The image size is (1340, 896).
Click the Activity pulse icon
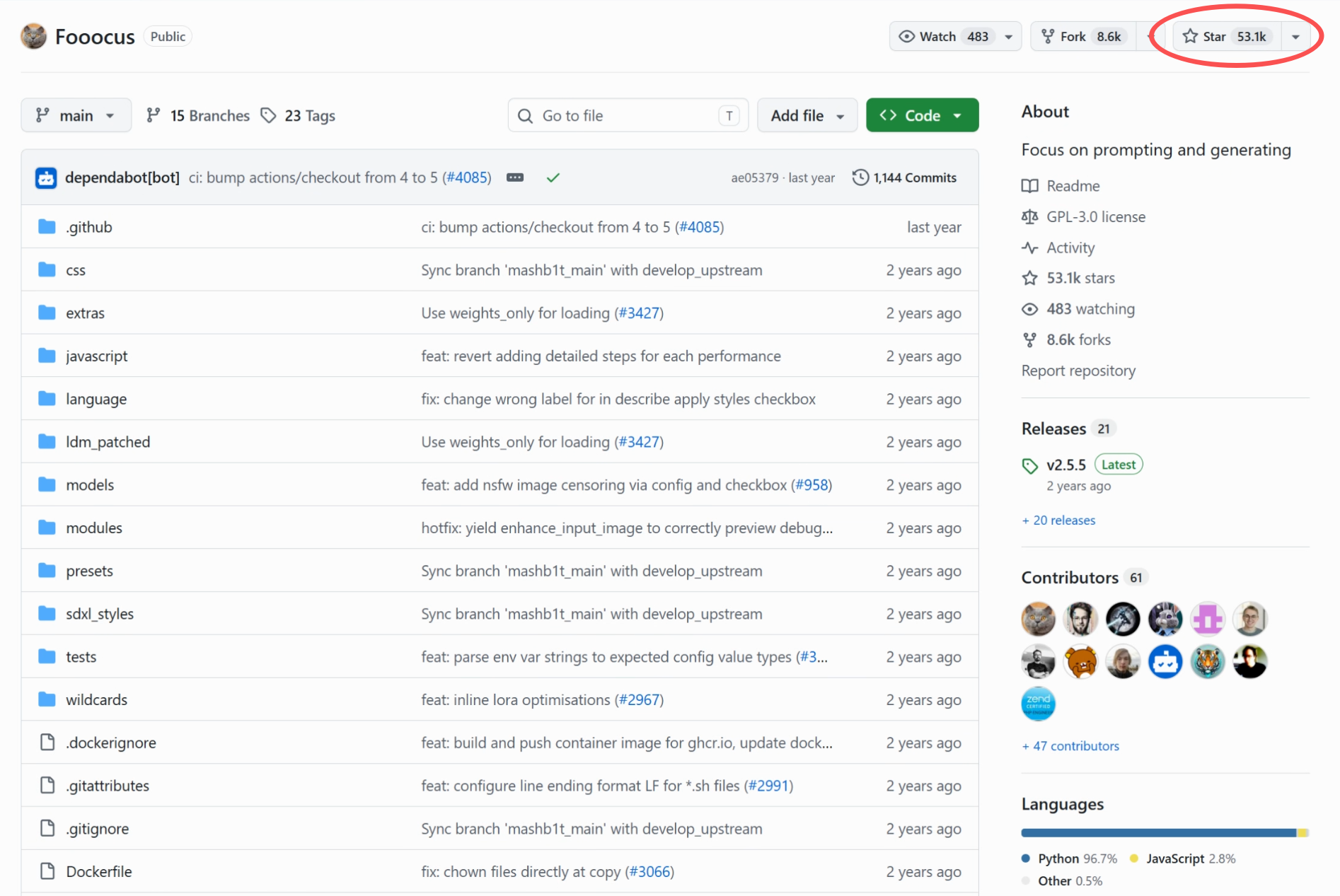tap(1030, 248)
